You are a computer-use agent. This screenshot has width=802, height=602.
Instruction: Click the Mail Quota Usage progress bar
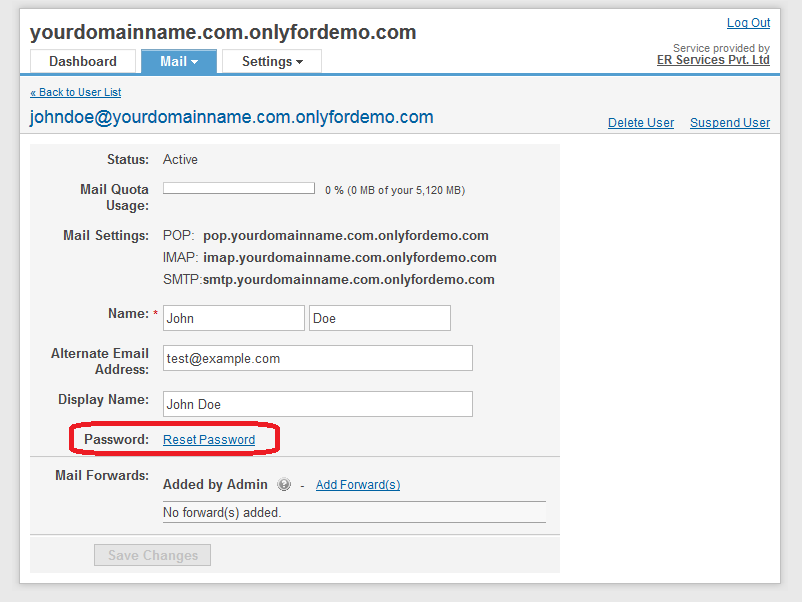click(x=239, y=188)
